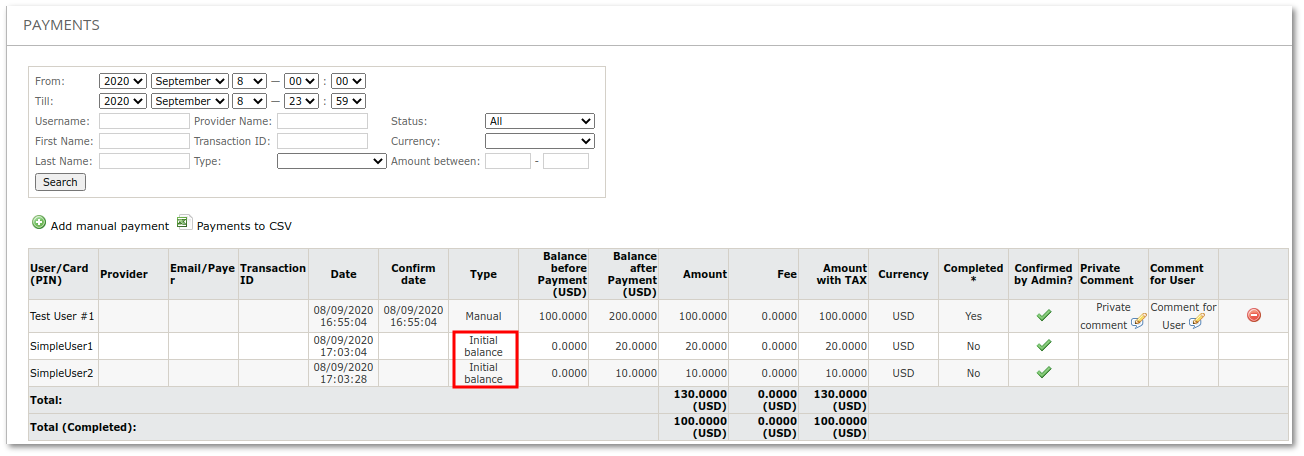The image size is (1304, 456).
Task: Open the Type filter dropdown
Action: click(331, 161)
